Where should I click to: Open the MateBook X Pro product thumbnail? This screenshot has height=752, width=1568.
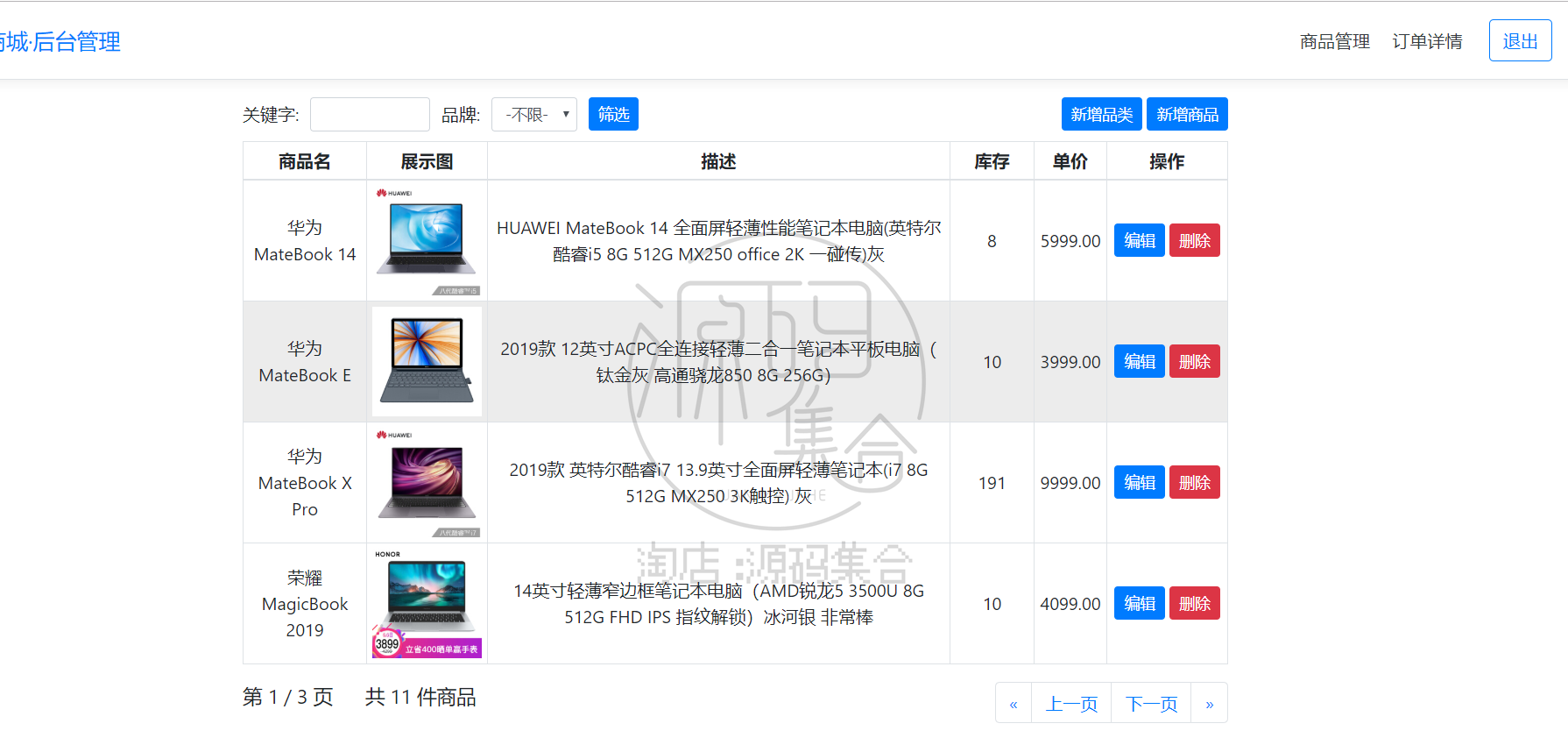(427, 482)
